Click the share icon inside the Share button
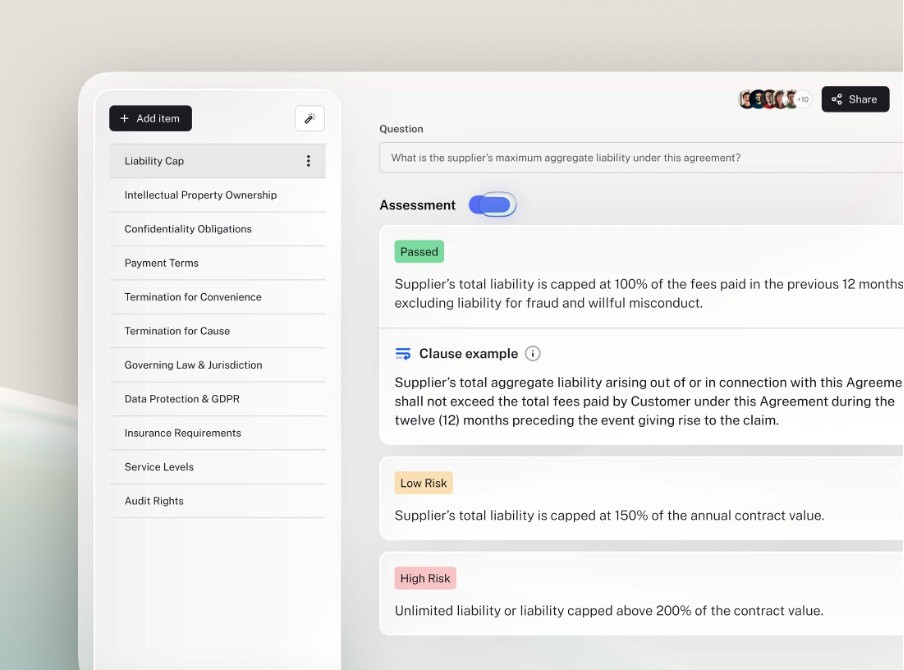Screen dimensions: 904x670 (x=836, y=99)
